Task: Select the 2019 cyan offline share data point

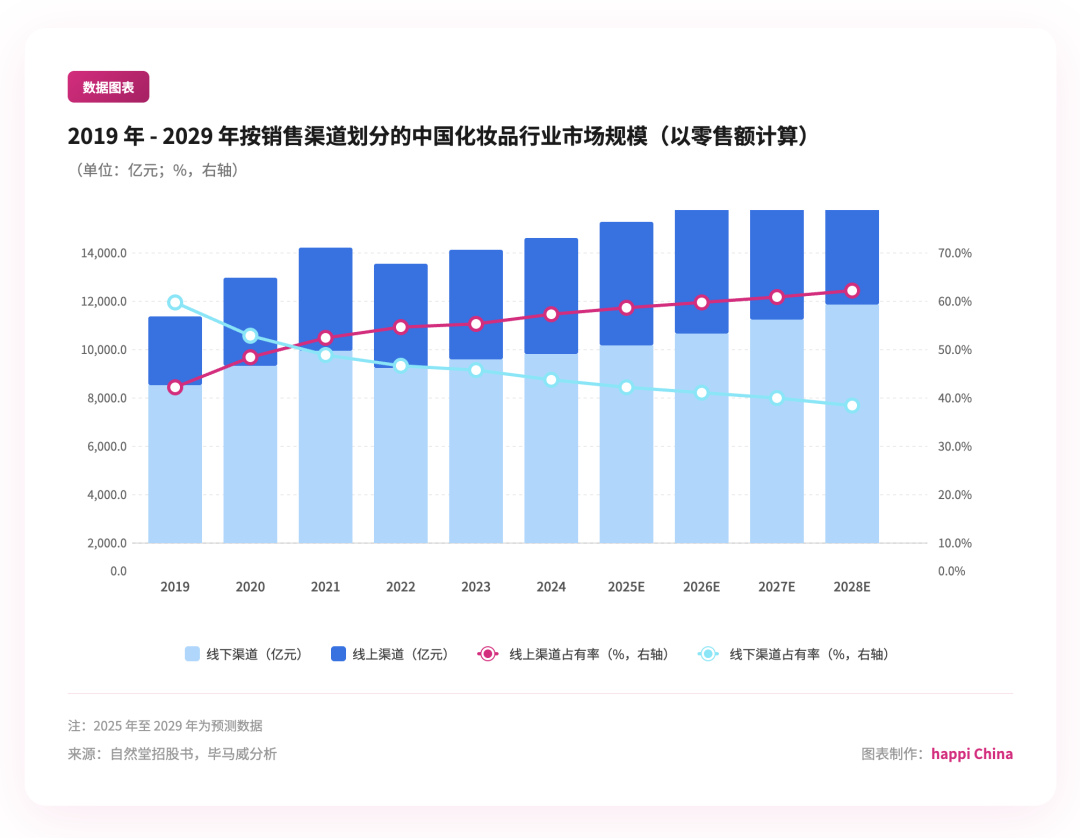Action: click(175, 302)
